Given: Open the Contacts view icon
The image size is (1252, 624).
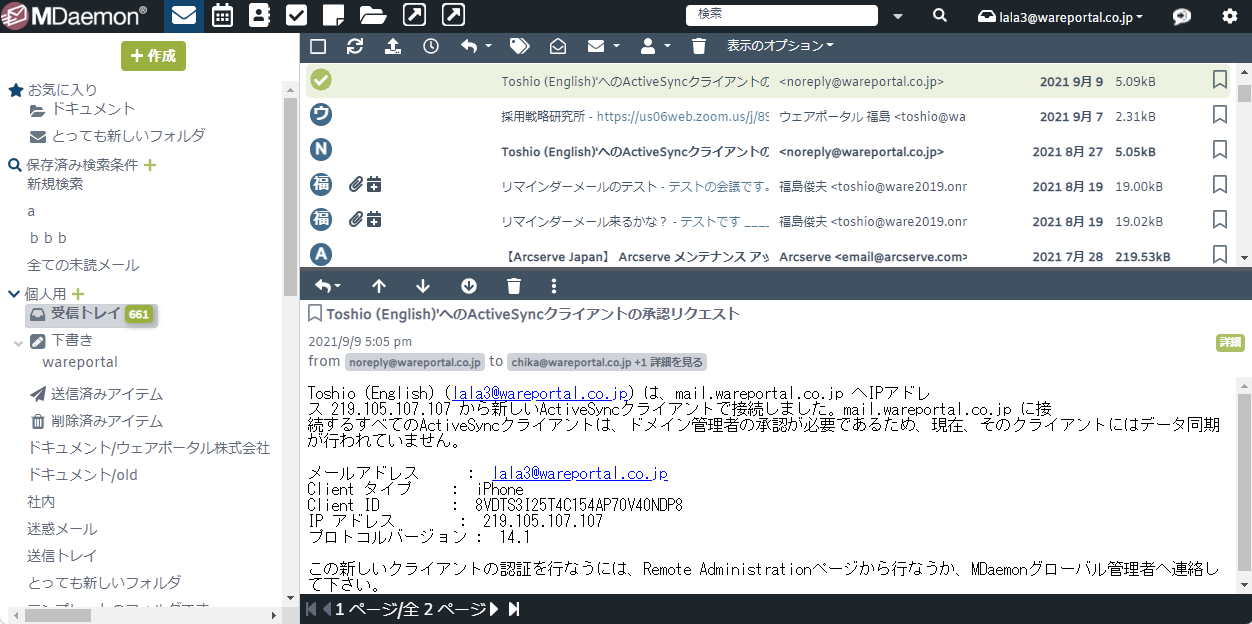Looking at the screenshot, I should tap(259, 15).
